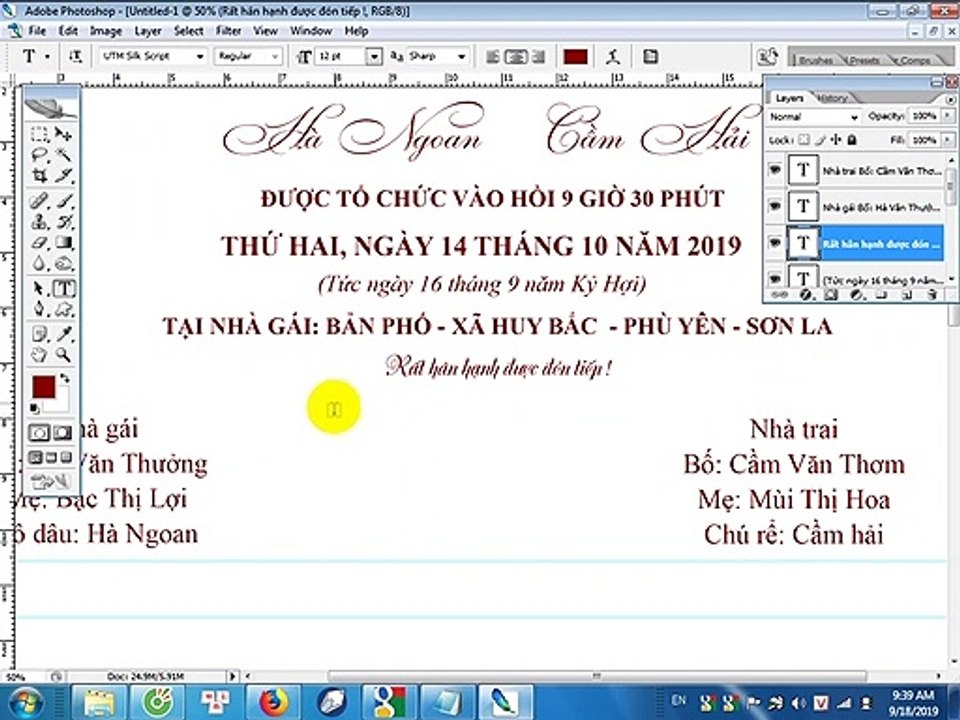Select the Magic Wand tool
The height and width of the screenshot is (720, 960).
[63, 155]
